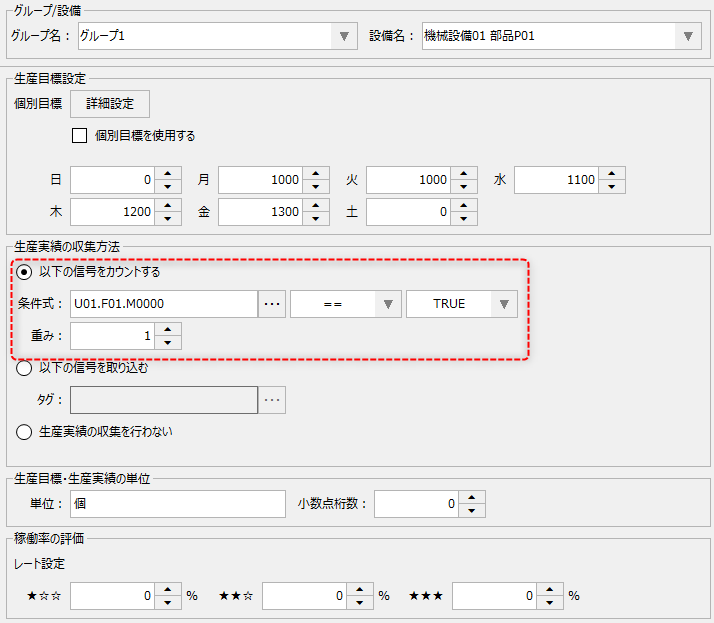Viewport: 714px width, 623px height.
Task: Enable the 個別目標を使用する checkbox
Action: coord(80,136)
